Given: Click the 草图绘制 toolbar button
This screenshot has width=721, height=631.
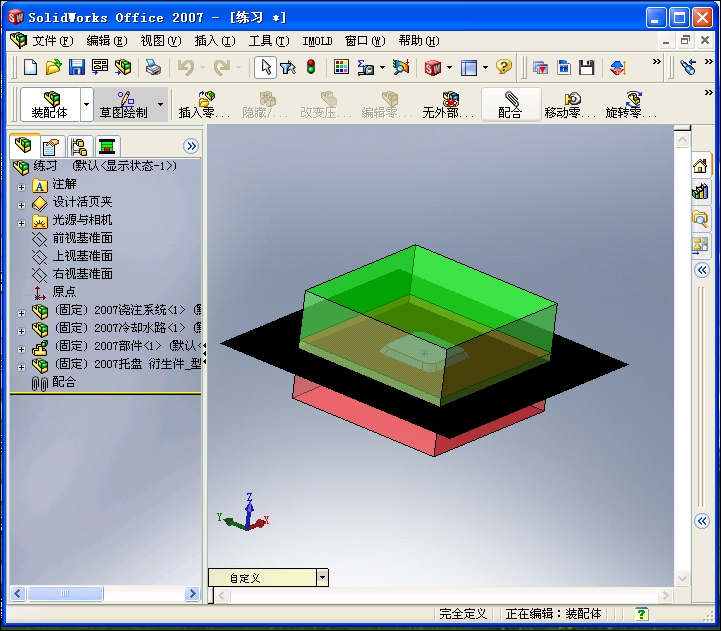Looking at the screenshot, I should click(124, 104).
